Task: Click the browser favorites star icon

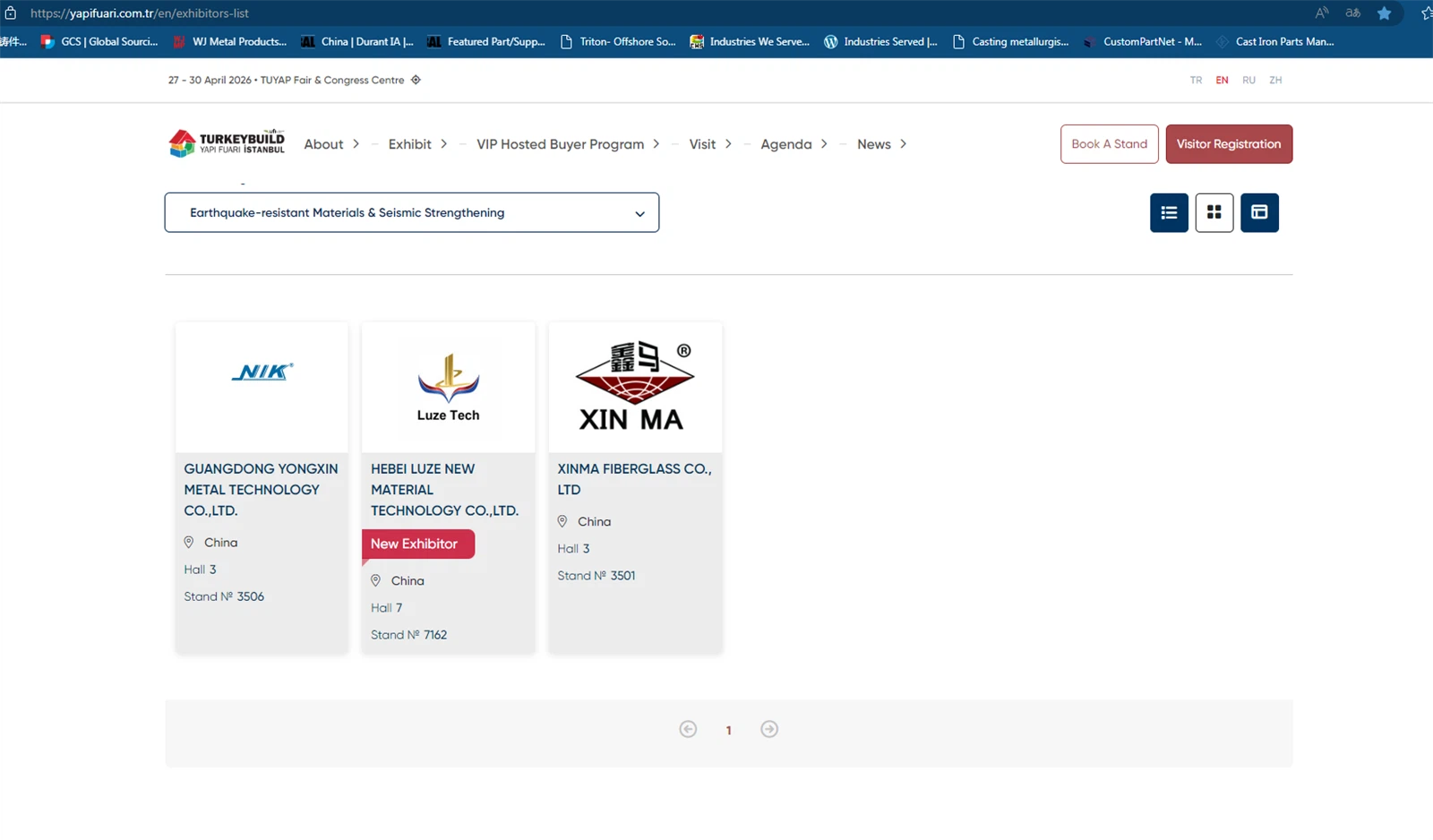Action: point(1384,13)
